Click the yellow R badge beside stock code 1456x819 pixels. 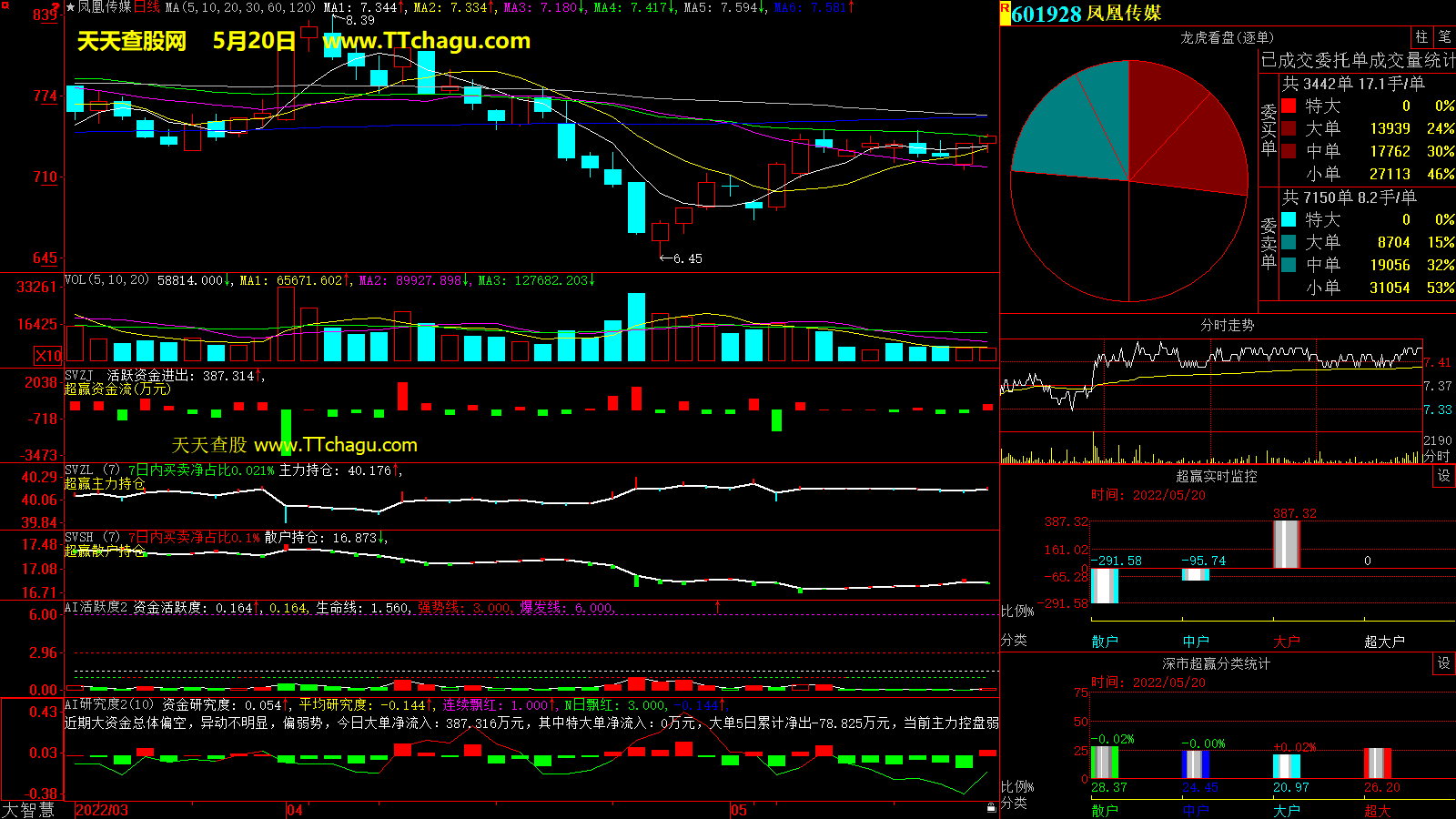point(1005,8)
